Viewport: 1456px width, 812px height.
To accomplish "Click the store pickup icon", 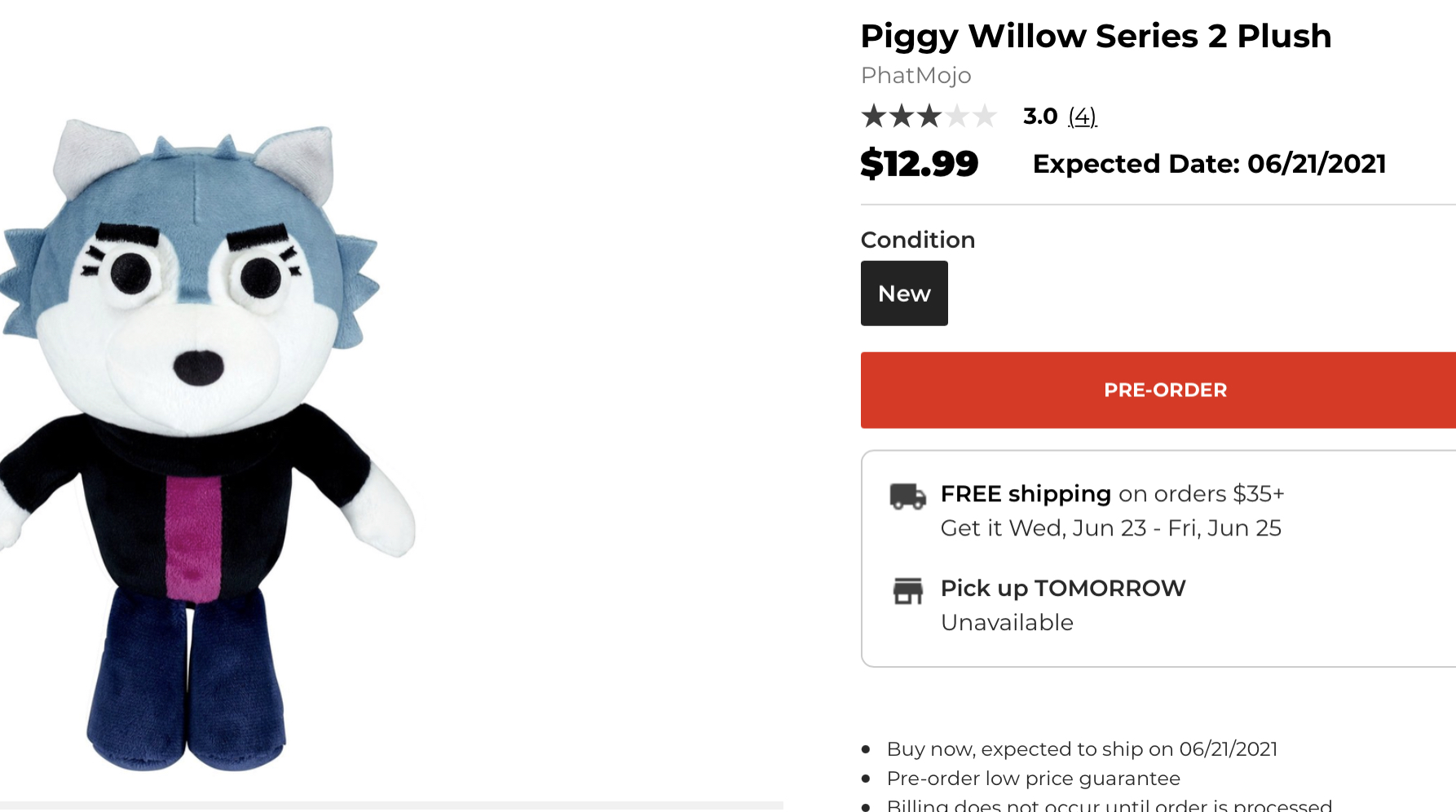I will click(907, 590).
